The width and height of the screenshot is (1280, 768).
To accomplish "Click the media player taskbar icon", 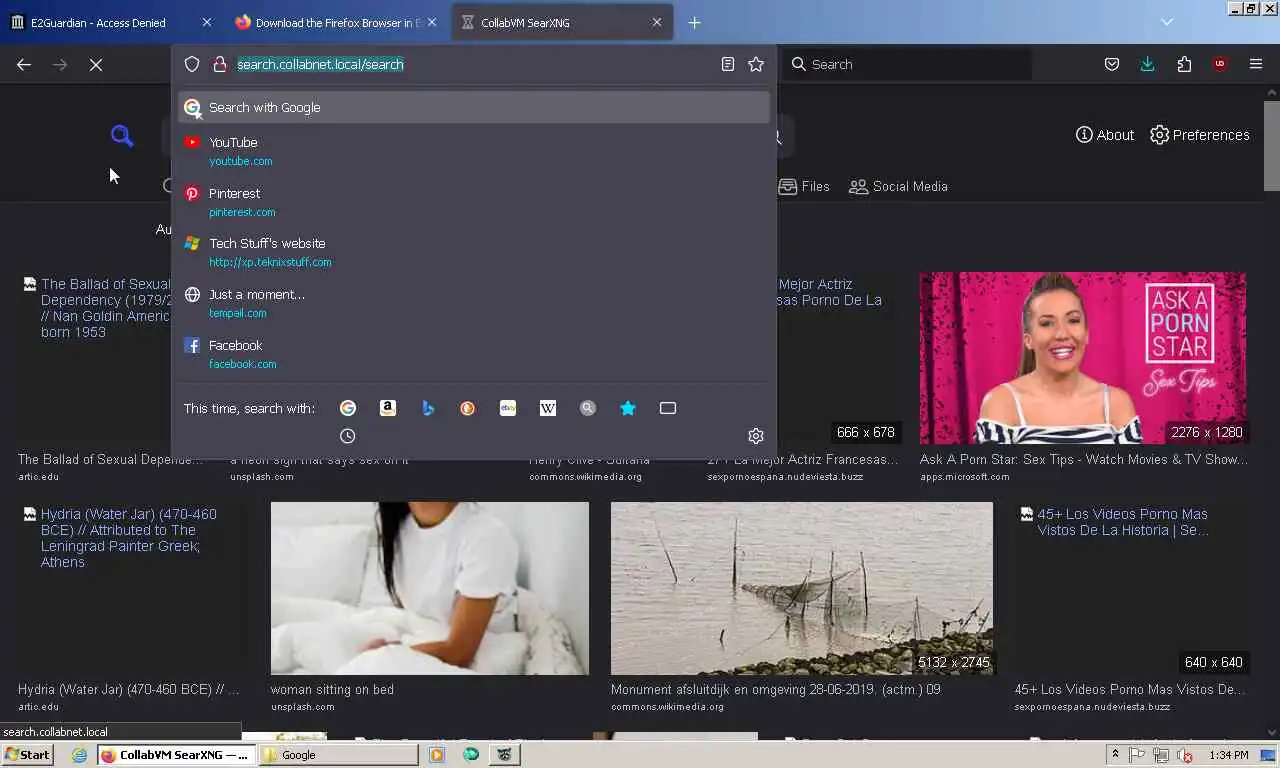I will pyautogui.click(x=437, y=755).
